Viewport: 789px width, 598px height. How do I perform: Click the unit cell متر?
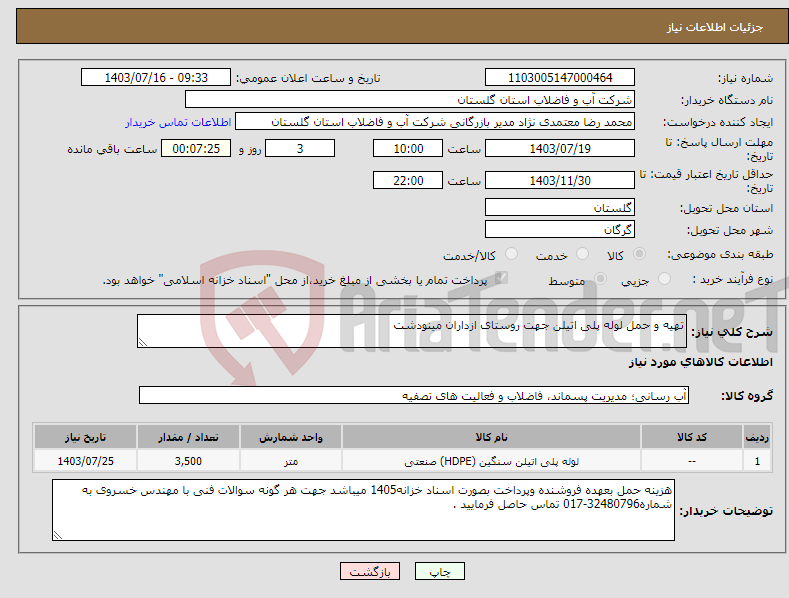coord(291,461)
